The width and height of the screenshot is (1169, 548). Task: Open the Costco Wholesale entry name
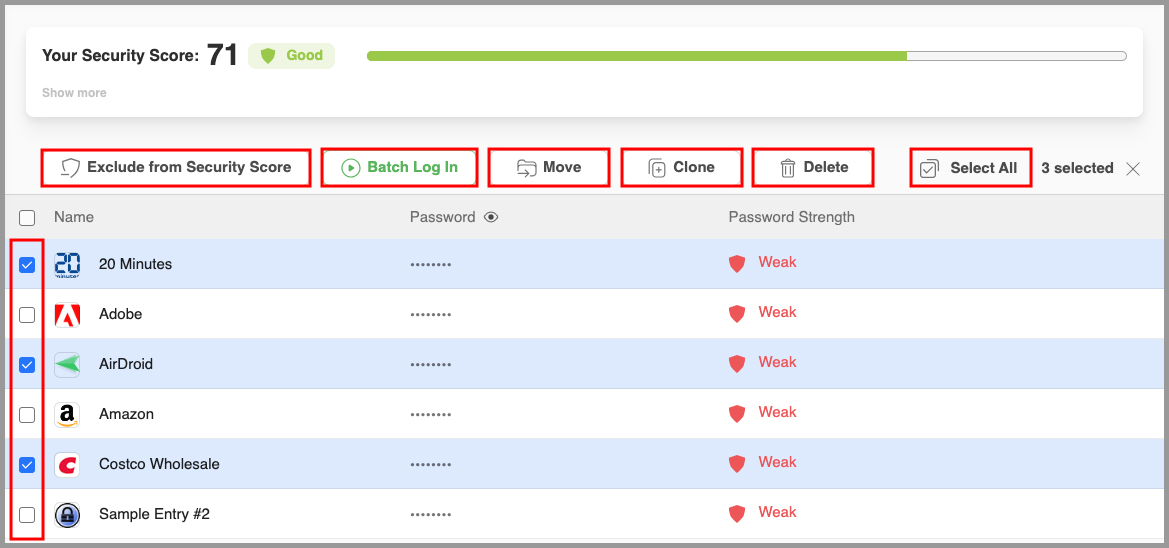coord(160,464)
